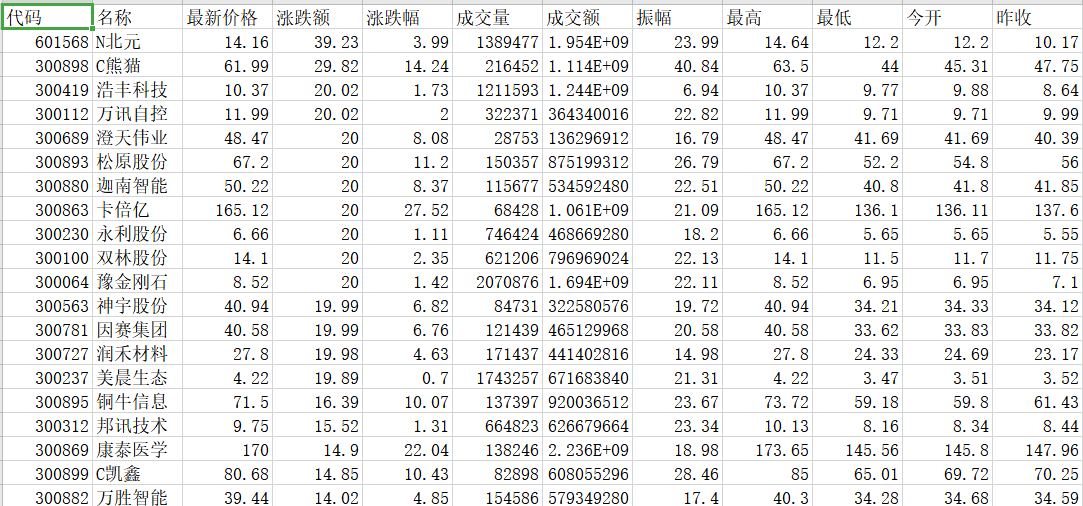Click the name cell 澄天伟业
Viewport: 1083px width, 506px height.
(x=138, y=138)
